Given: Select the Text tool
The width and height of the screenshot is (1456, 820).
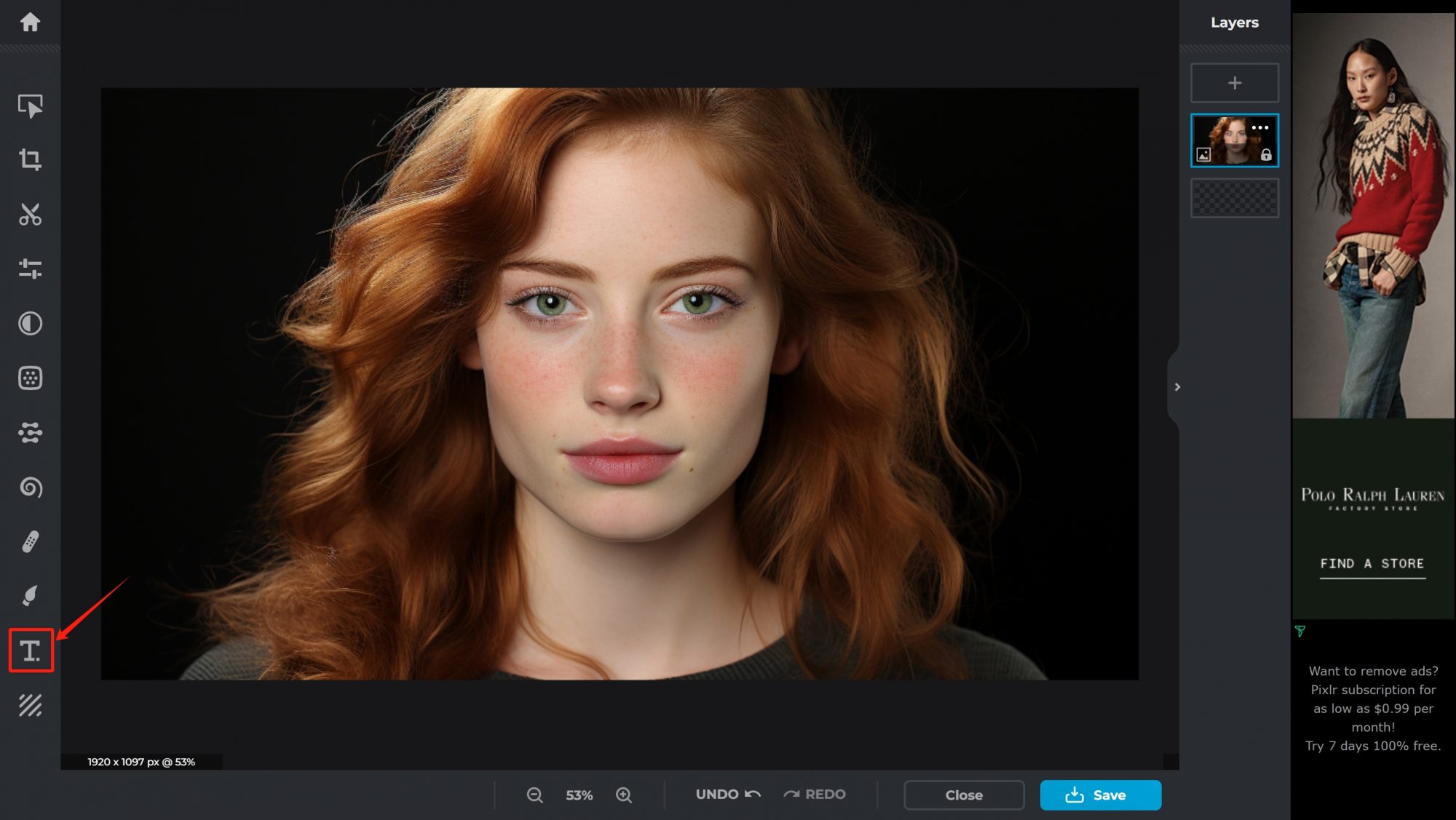Looking at the screenshot, I should 31,650.
